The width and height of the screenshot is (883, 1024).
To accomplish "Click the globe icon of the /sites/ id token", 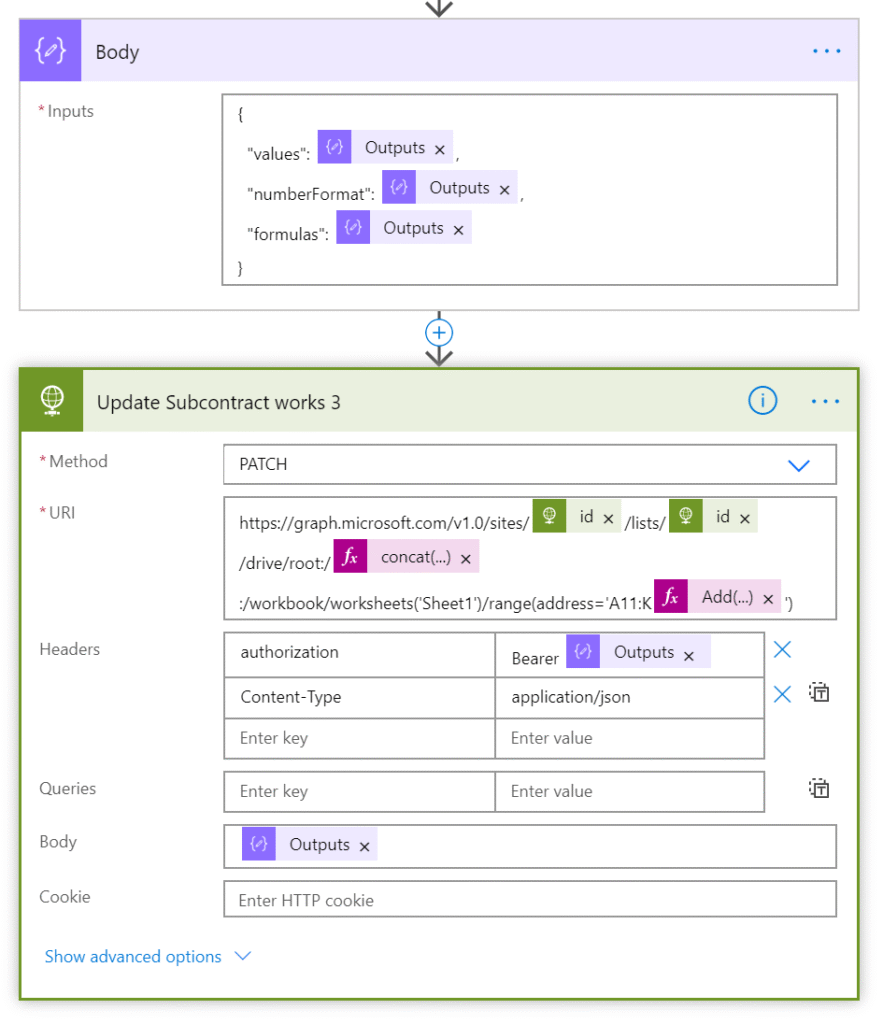I will 549,516.
